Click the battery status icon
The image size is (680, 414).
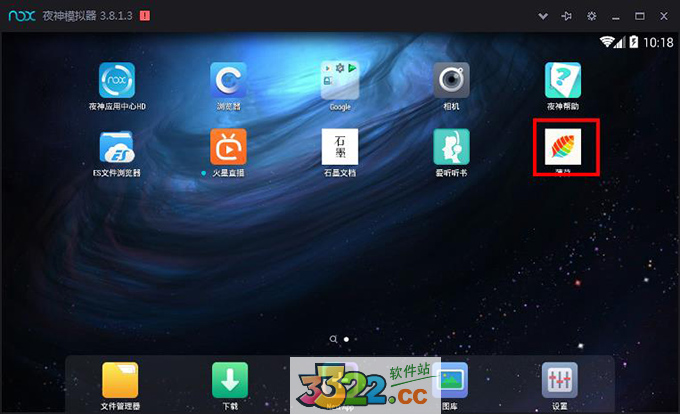[x=634, y=42]
